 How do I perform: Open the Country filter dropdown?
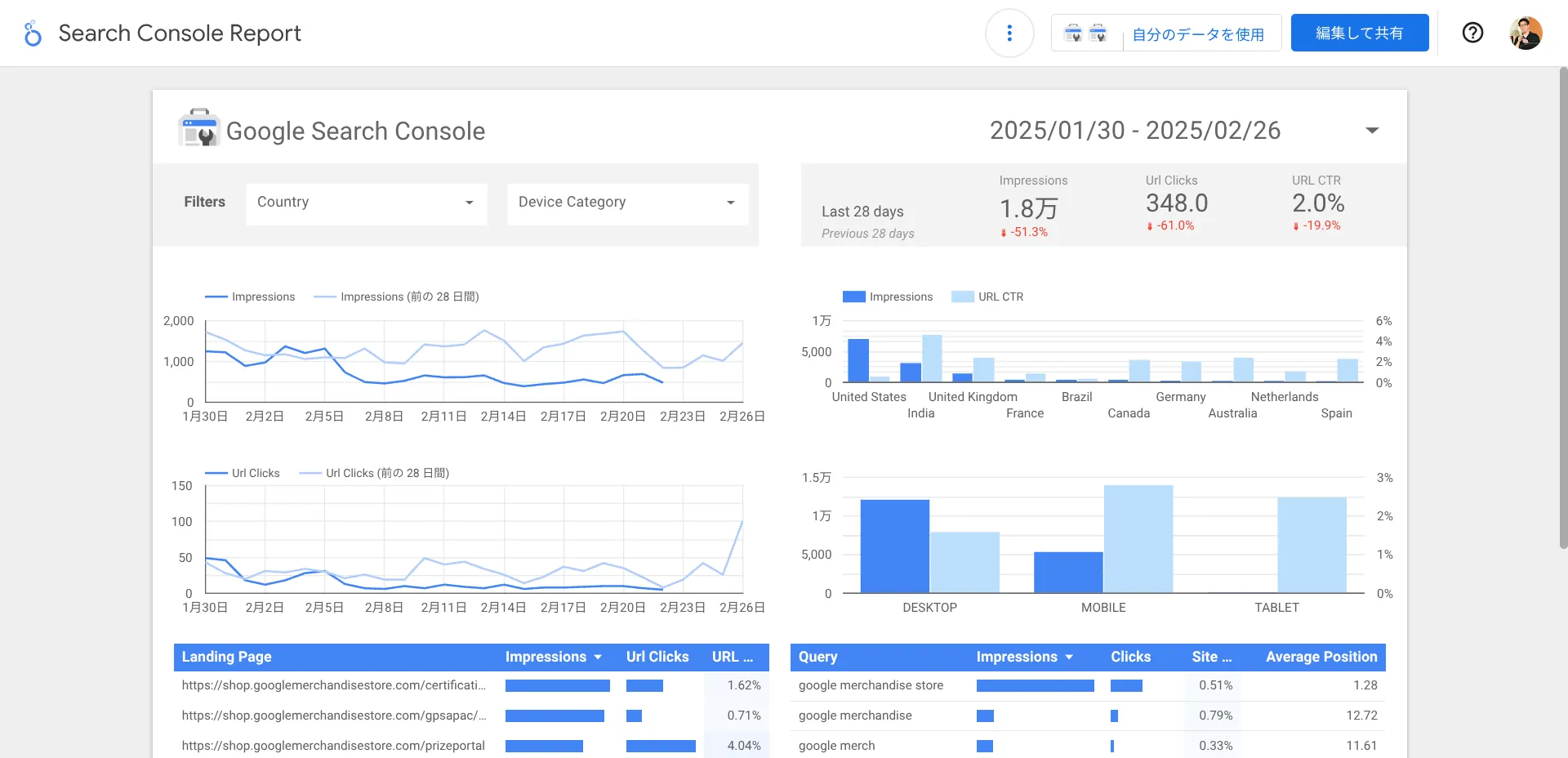tap(367, 203)
